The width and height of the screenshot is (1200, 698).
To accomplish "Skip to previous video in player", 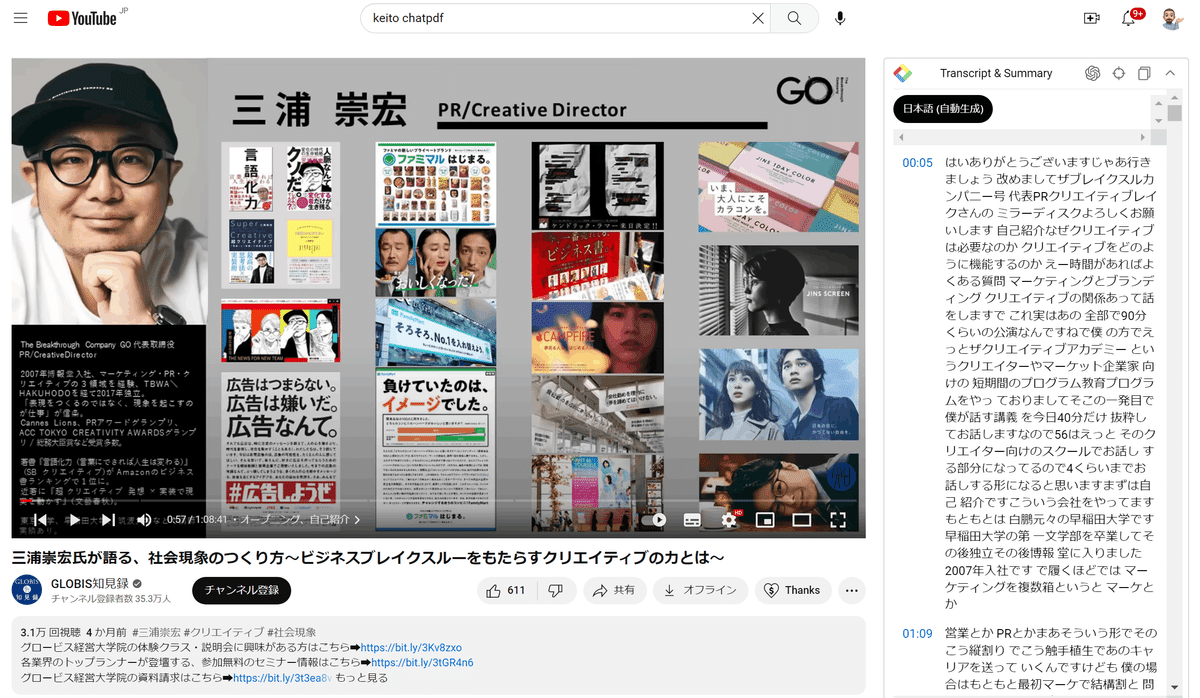I will pos(39,520).
